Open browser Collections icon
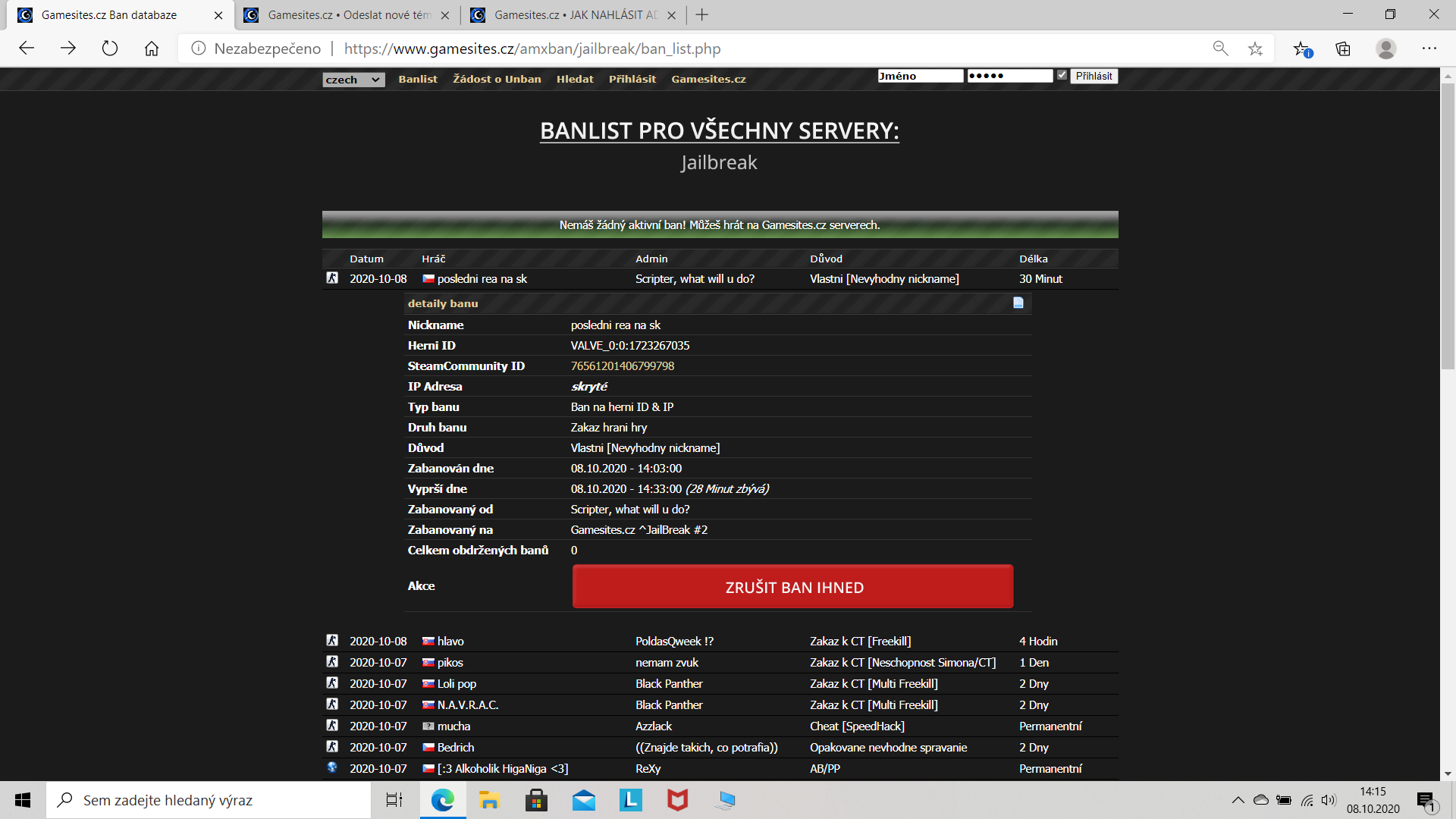The image size is (1456, 819). pos(1343,49)
